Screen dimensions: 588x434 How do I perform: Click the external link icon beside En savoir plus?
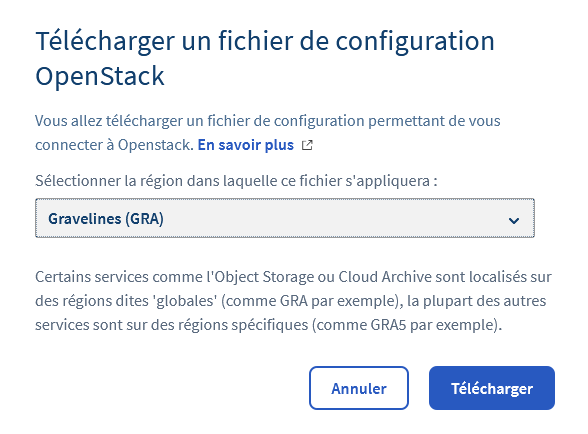coord(307,145)
